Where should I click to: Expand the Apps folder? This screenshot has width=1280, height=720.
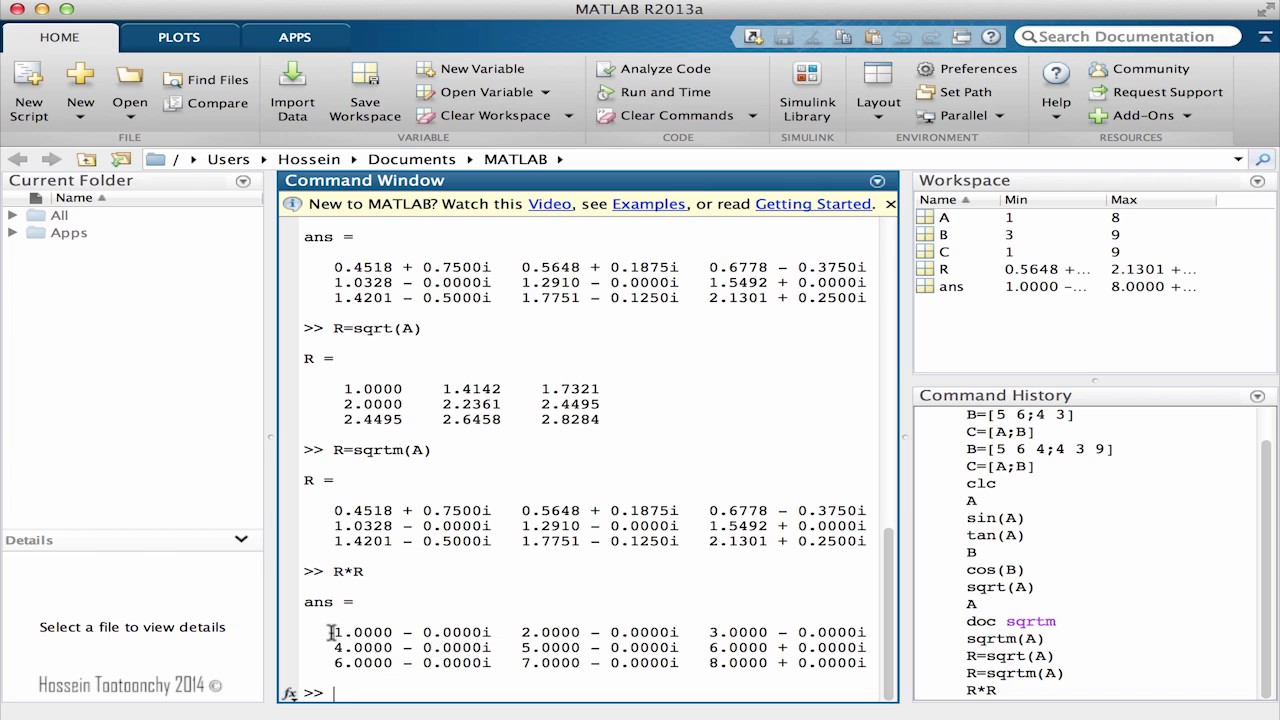tap(12, 232)
